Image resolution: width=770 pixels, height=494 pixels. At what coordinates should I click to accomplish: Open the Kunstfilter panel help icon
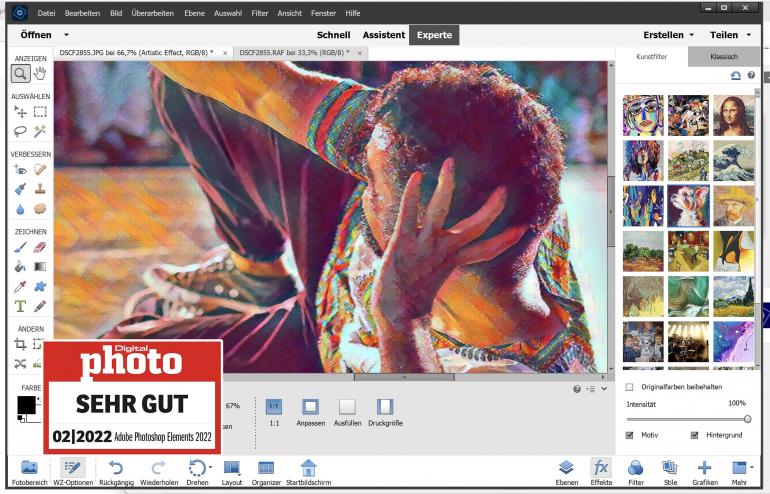coord(751,75)
